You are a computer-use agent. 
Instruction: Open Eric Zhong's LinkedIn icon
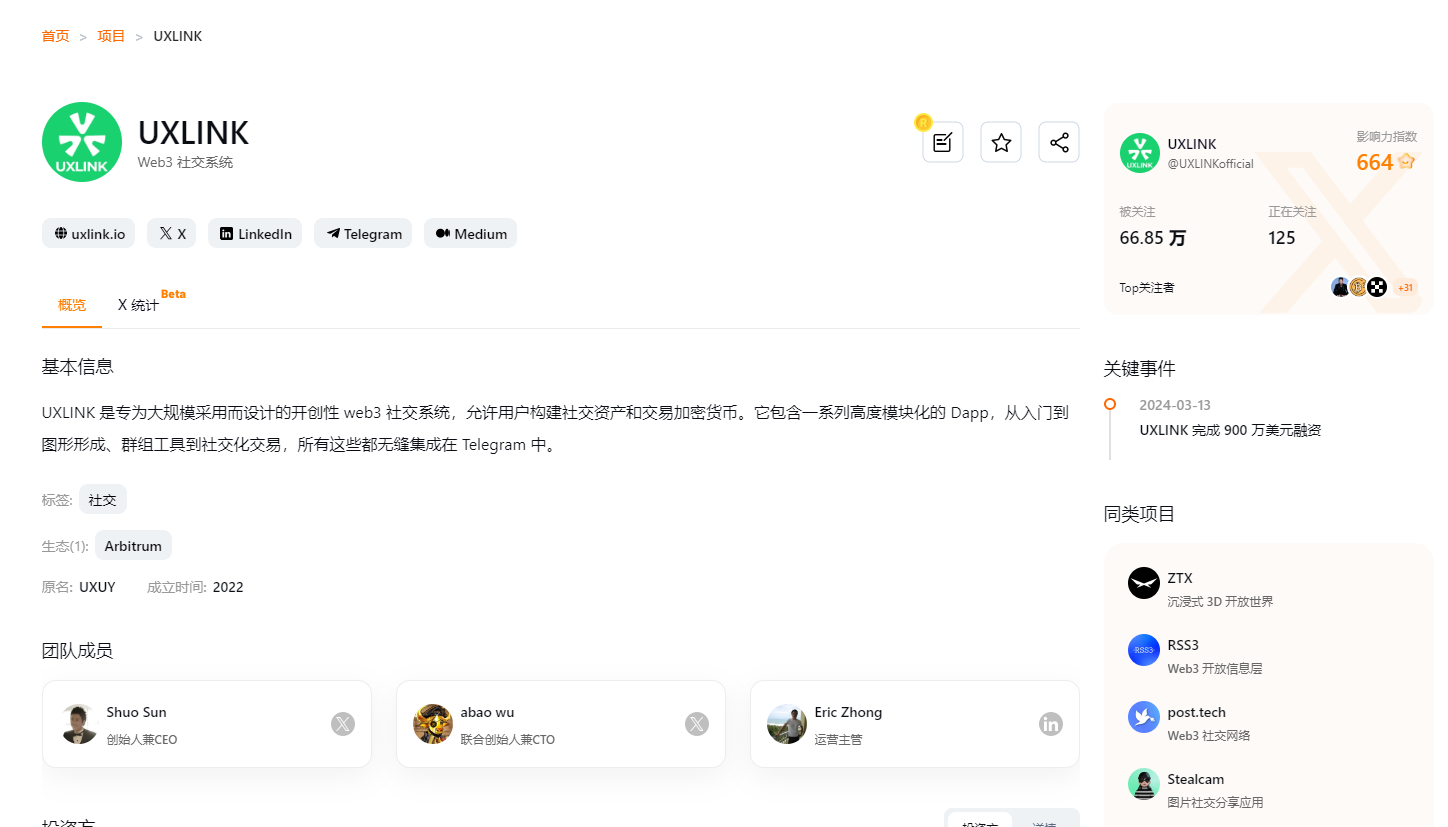tap(1051, 724)
